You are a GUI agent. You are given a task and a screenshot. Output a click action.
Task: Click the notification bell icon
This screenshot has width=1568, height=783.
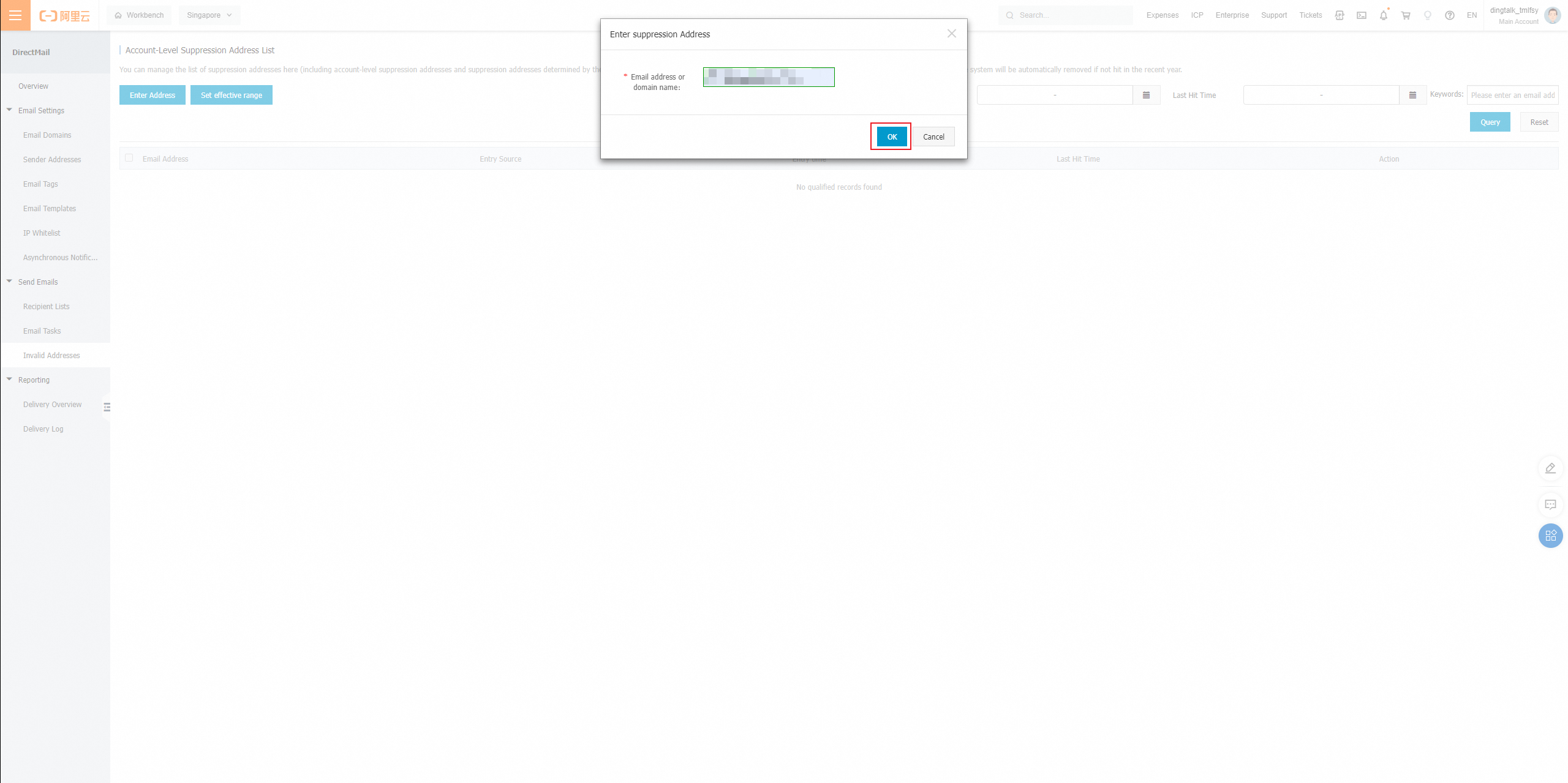point(1384,15)
